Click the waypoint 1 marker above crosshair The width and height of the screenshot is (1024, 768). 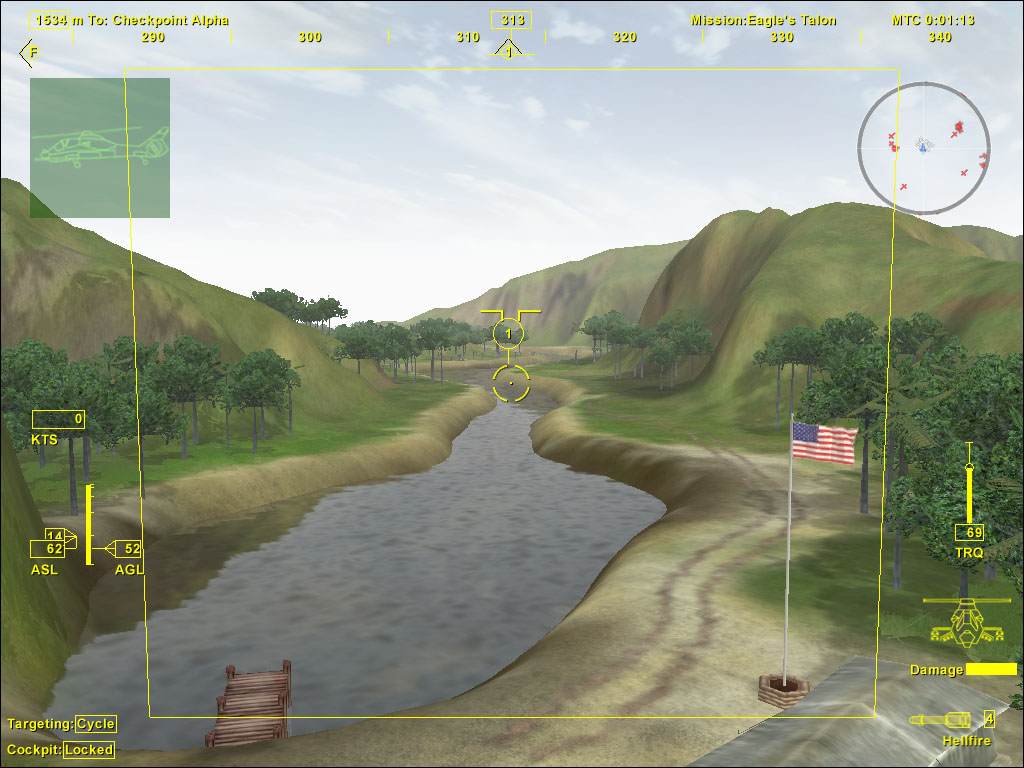coord(509,332)
